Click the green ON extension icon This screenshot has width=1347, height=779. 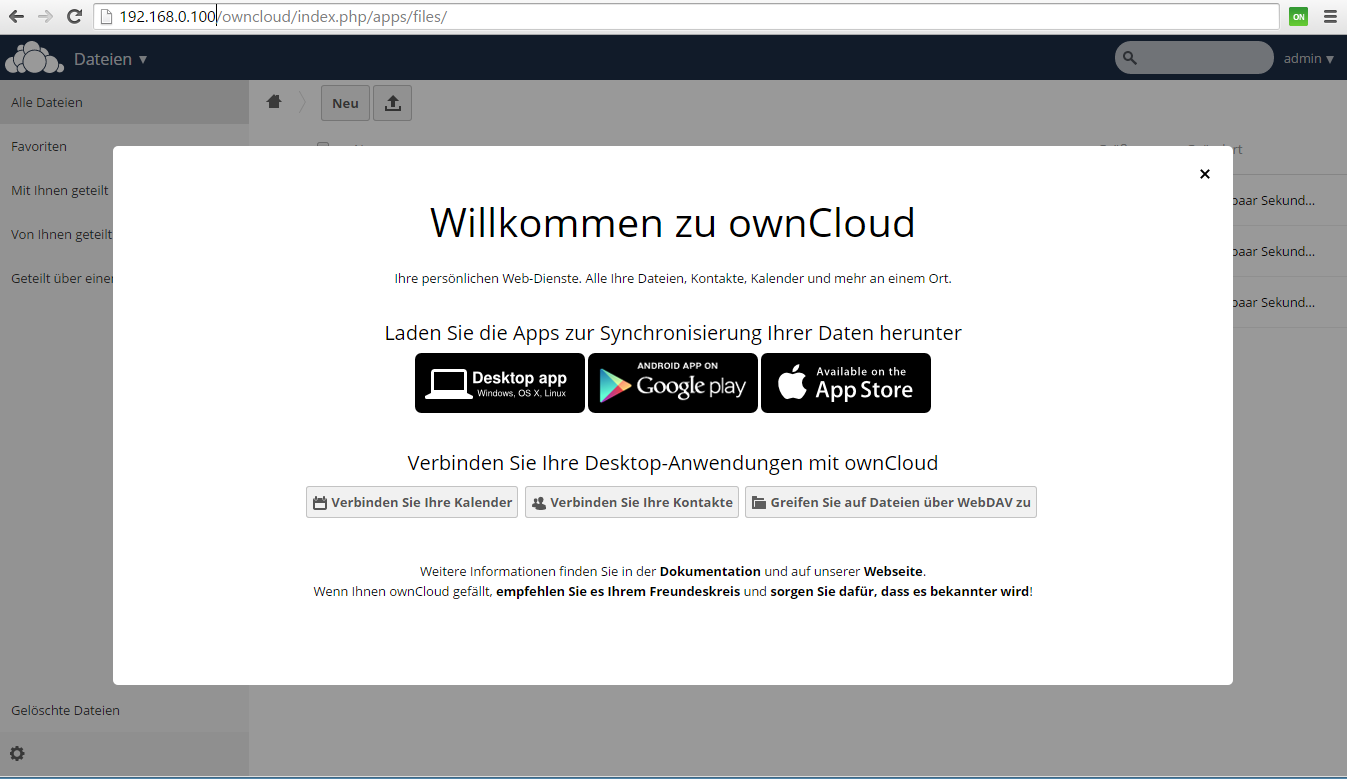(1299, 16)
